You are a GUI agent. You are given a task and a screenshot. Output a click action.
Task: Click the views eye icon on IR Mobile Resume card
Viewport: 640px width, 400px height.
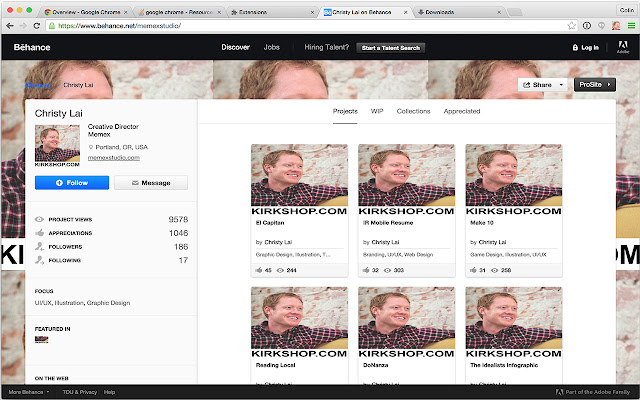click(x=387, y=270)
